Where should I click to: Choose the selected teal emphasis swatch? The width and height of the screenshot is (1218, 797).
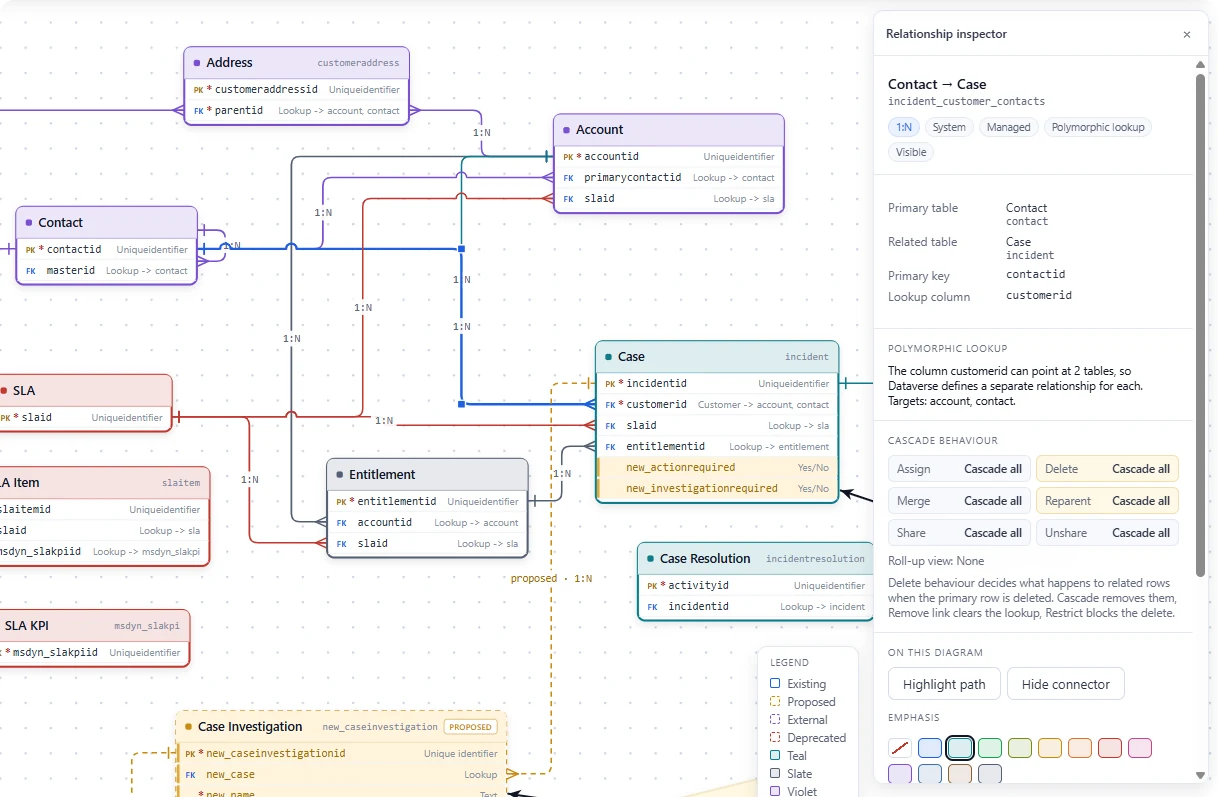[x=960, y=748]
